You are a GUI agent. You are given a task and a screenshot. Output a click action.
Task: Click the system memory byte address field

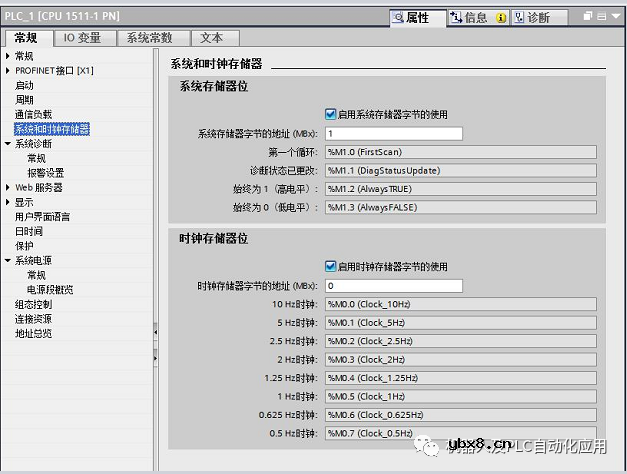pos(393,133)
